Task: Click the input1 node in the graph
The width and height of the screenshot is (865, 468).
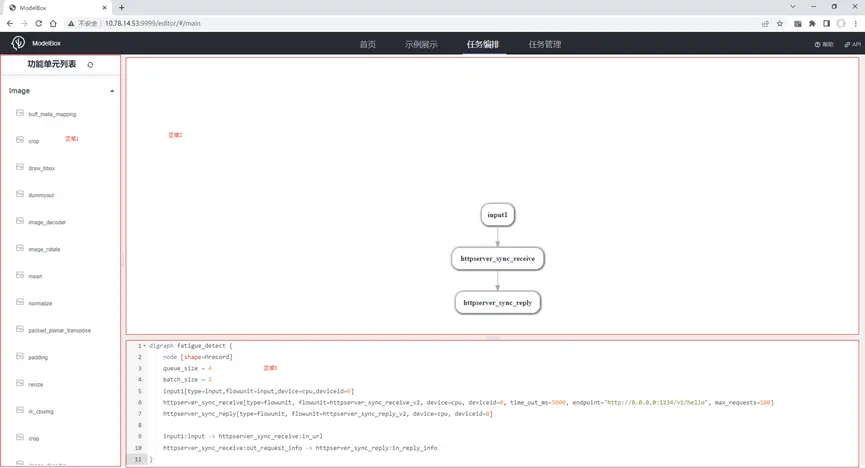Action: click(x=497, y=214)
